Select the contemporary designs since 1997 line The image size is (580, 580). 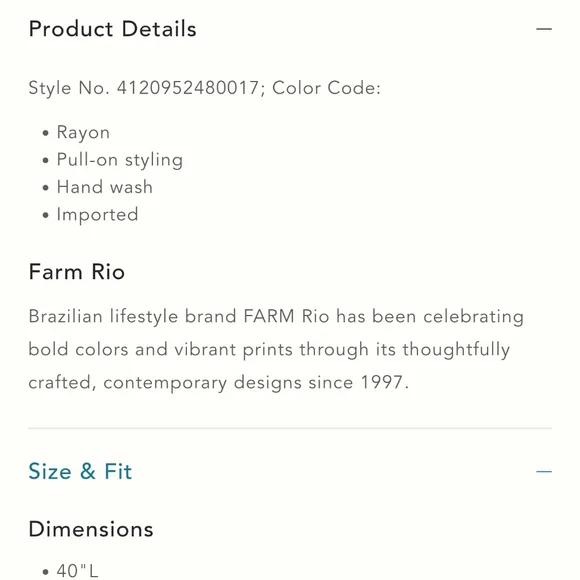point(219,382)
